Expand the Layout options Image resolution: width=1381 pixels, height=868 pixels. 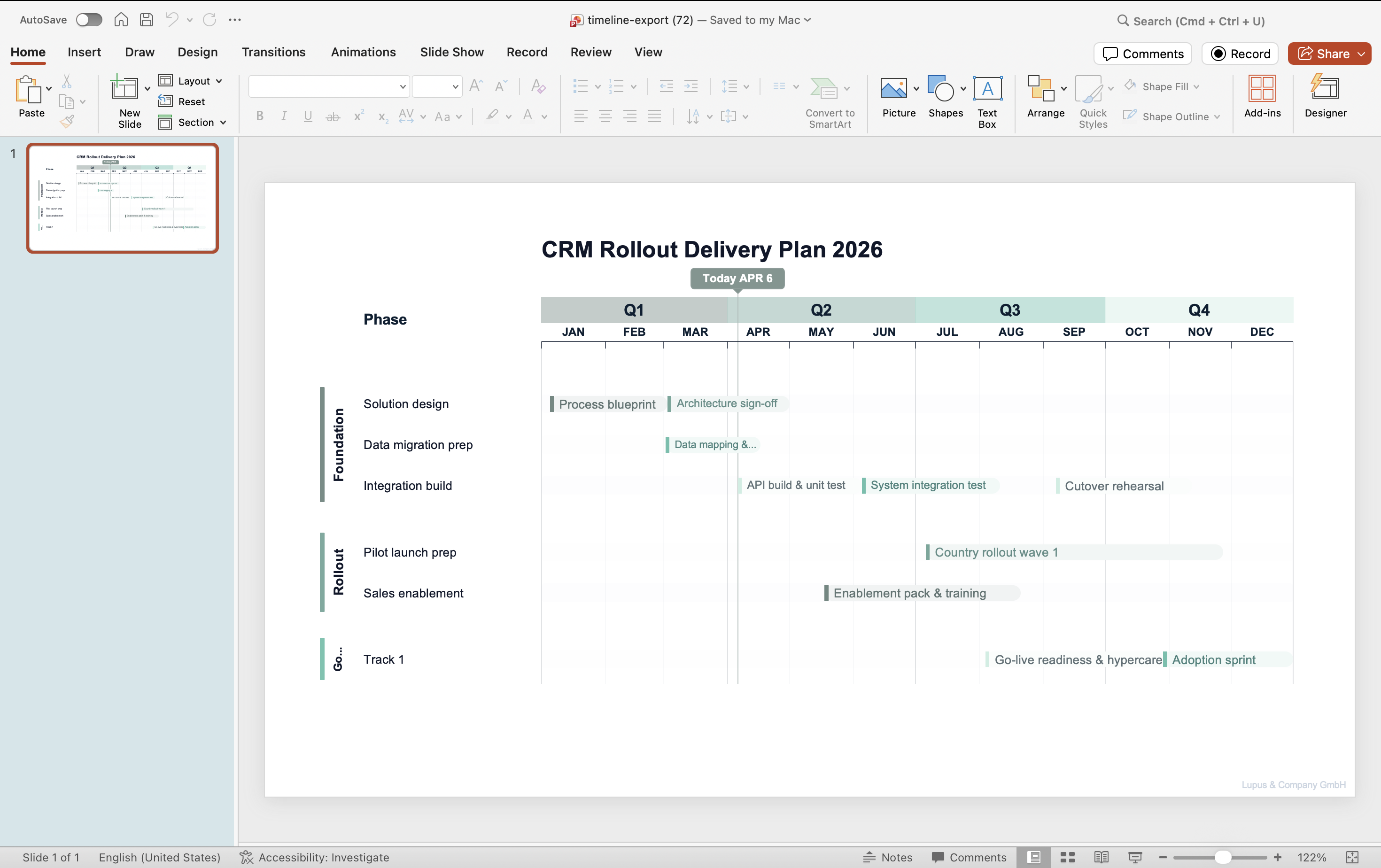coord(190,81)
